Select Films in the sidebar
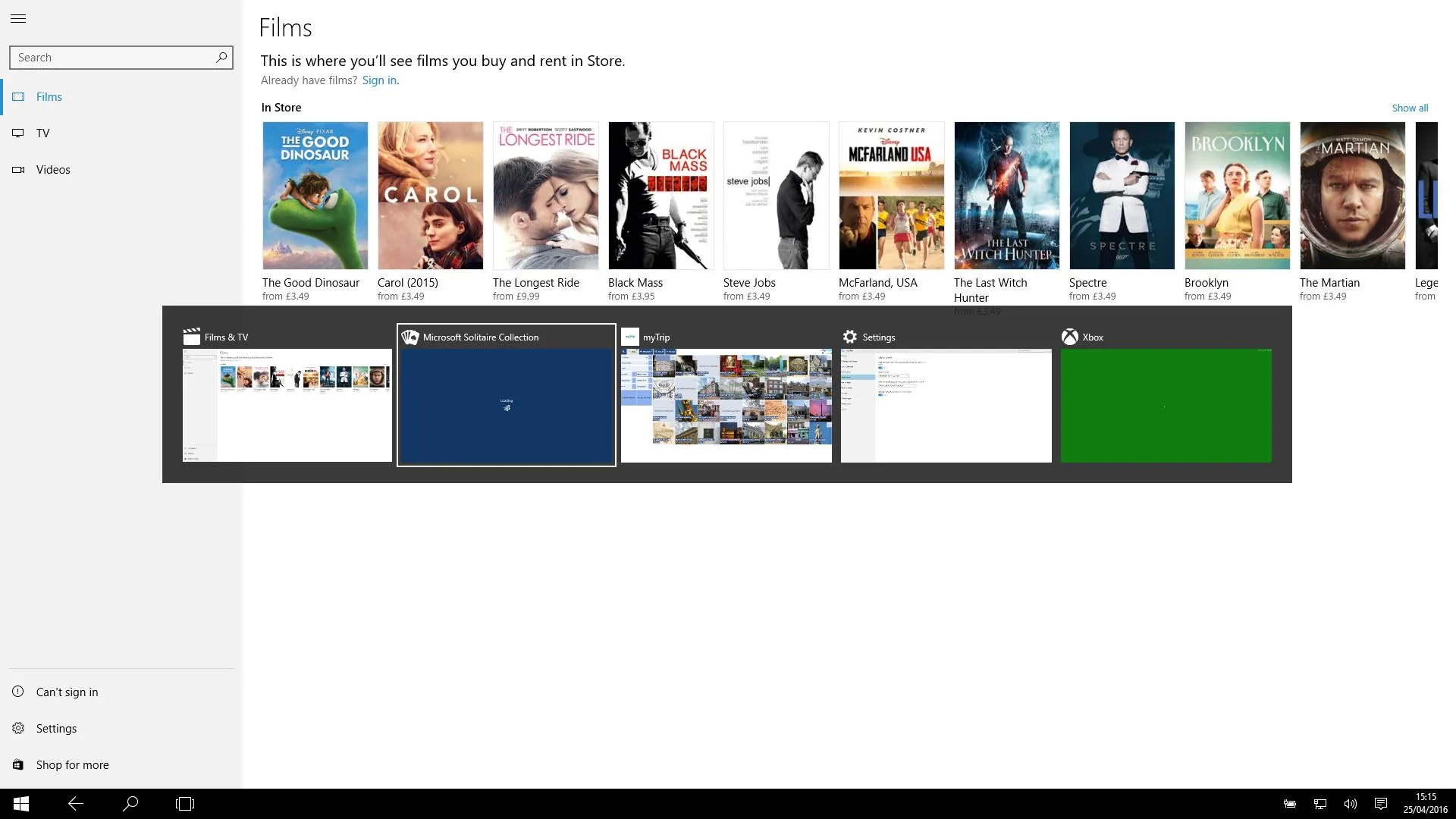 pyautogui.click(x=49, y=97)
